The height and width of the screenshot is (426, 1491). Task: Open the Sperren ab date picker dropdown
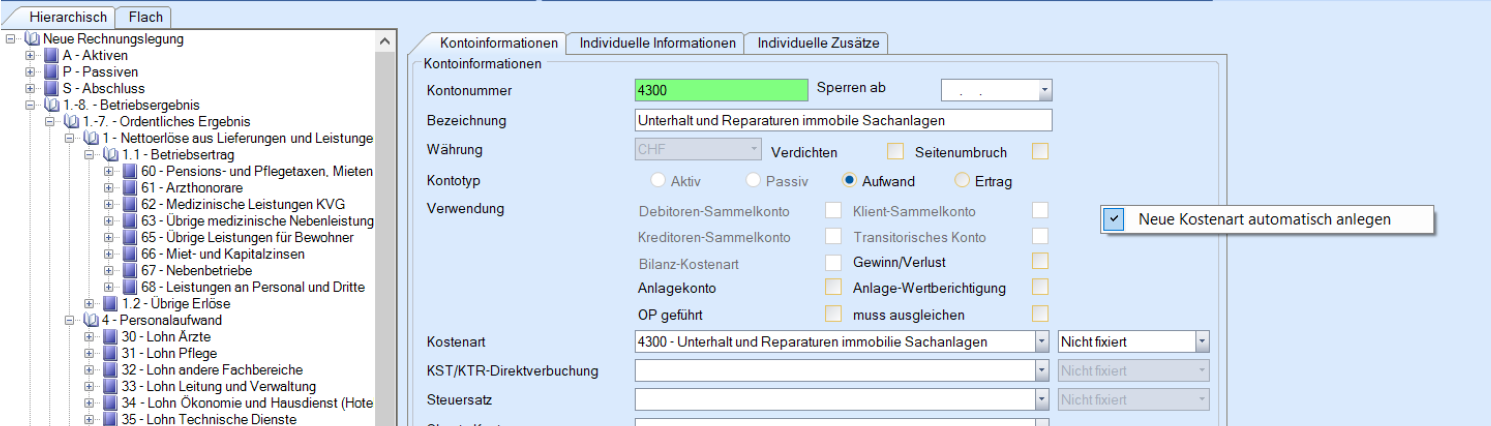1044,91
